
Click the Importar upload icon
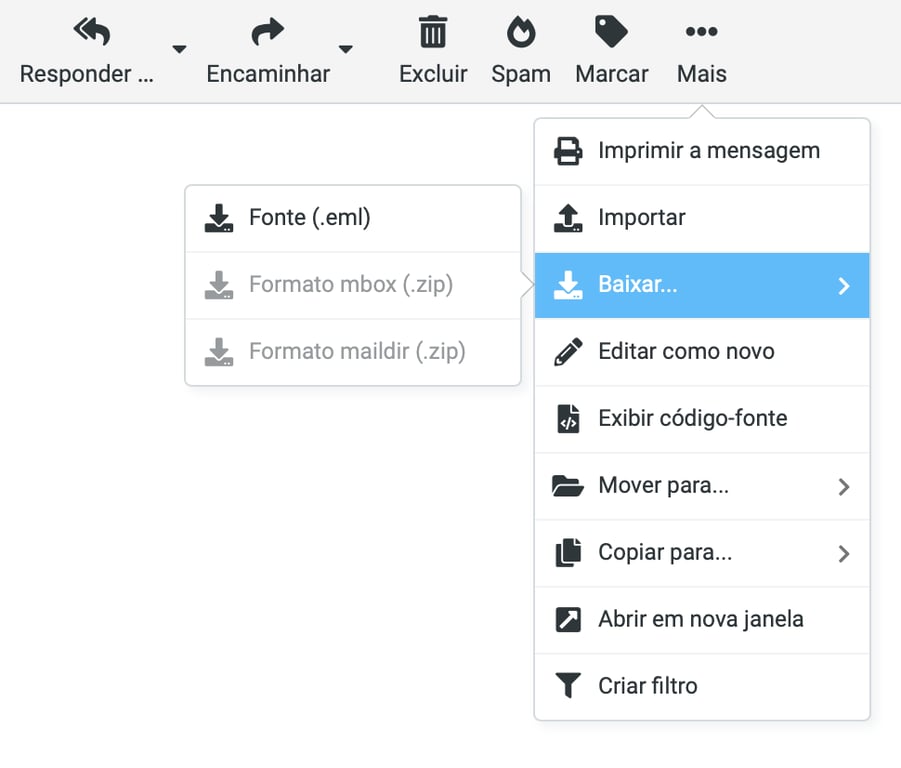pyautogui.click(x=568, y=218)
